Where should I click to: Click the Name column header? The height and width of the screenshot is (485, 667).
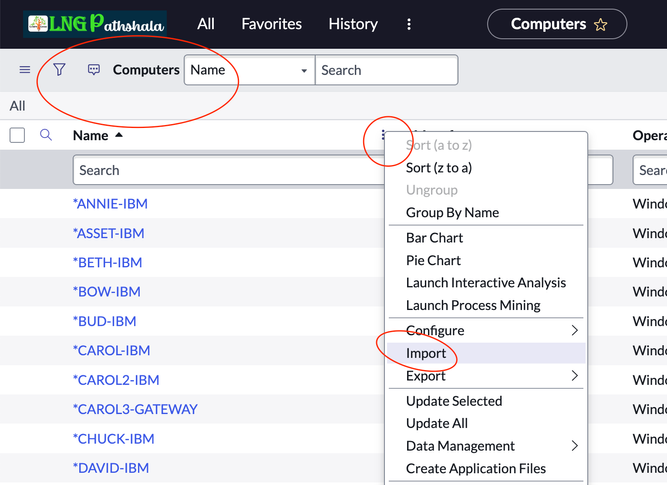click(91, 135)
